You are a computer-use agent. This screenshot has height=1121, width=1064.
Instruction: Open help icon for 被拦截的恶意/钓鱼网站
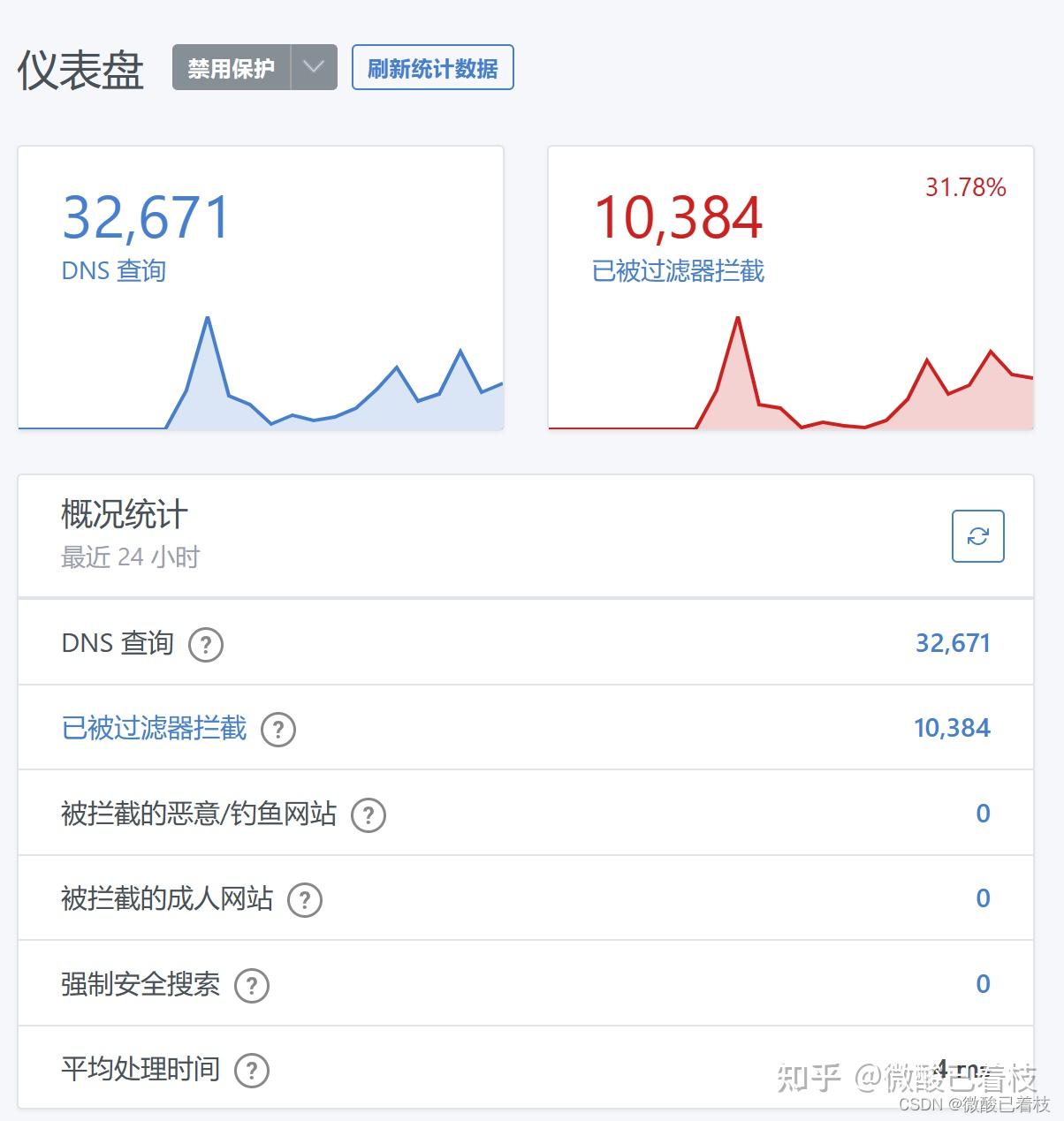coord(369,815)
